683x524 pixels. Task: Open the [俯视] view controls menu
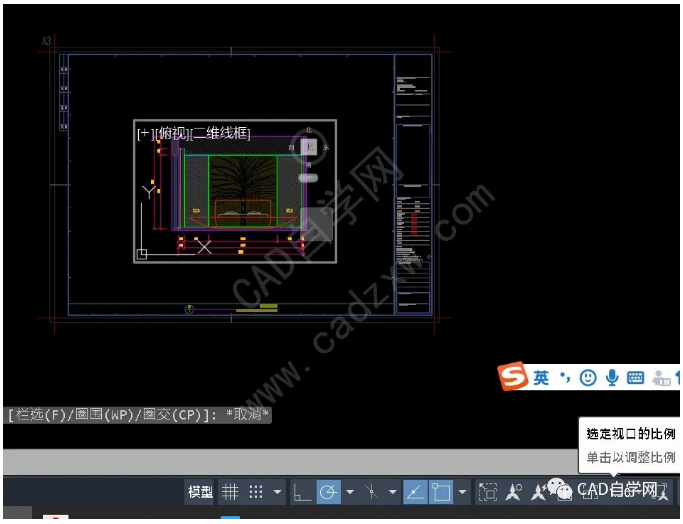[x=173, y=133]
